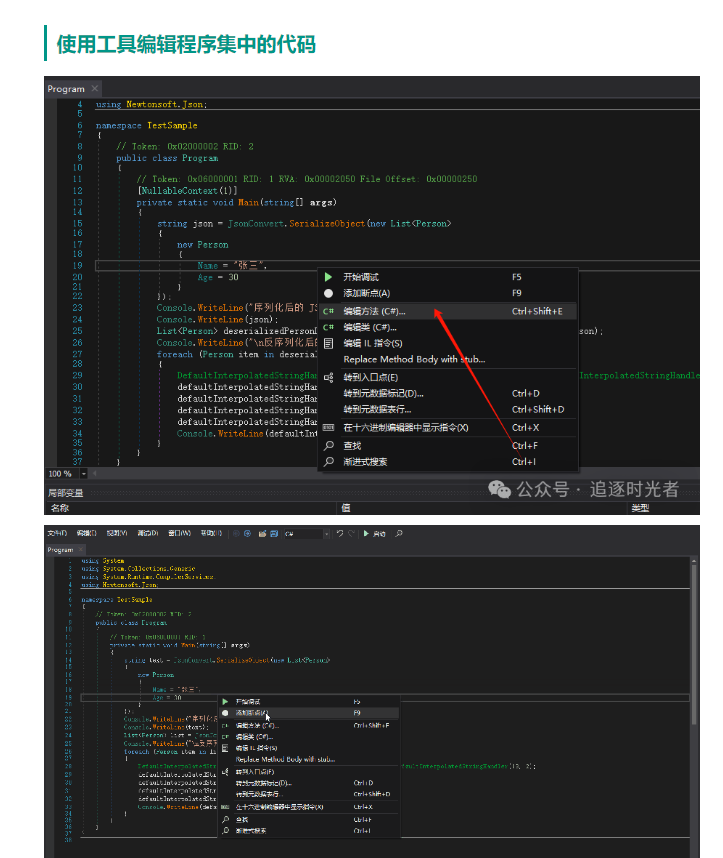This screenshot has width=723, height=858.
Task: Click the 值 column header in 局部变量 panel
Action: [x=346, y=508]
